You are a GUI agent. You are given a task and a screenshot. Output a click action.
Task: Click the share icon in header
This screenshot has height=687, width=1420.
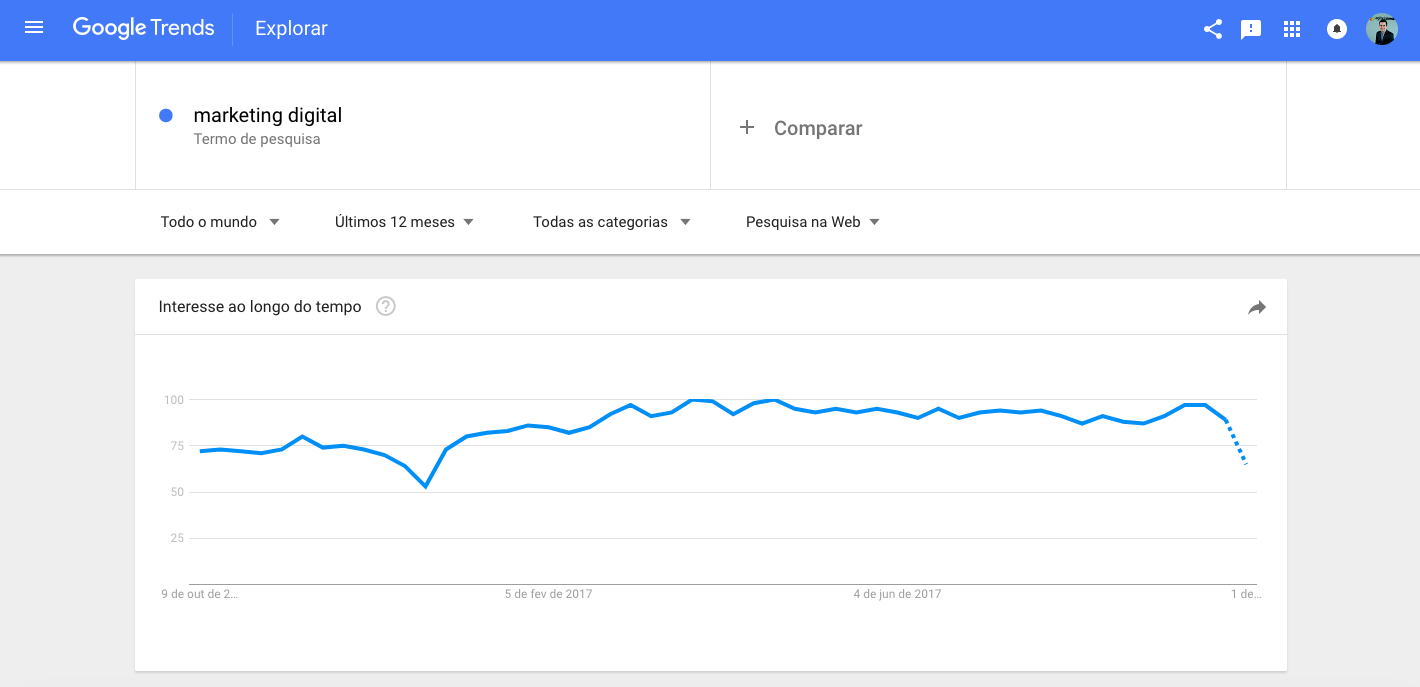pos(1213,29)
